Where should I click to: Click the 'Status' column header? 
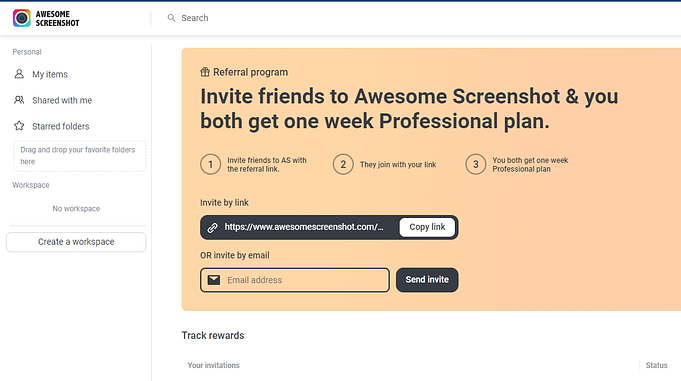[x=656, y=365]
